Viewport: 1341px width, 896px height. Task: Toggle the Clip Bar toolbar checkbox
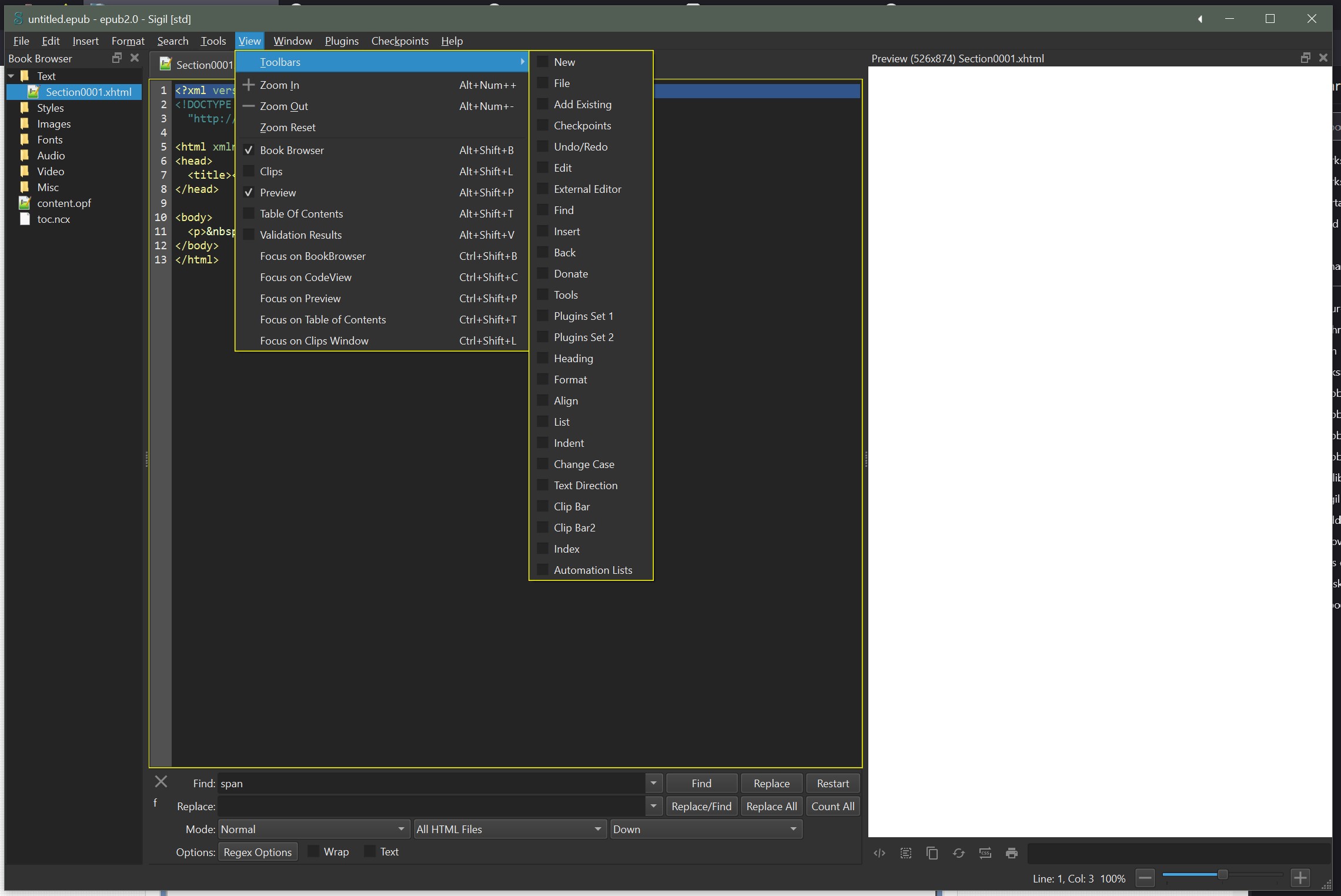pos(543,506)
